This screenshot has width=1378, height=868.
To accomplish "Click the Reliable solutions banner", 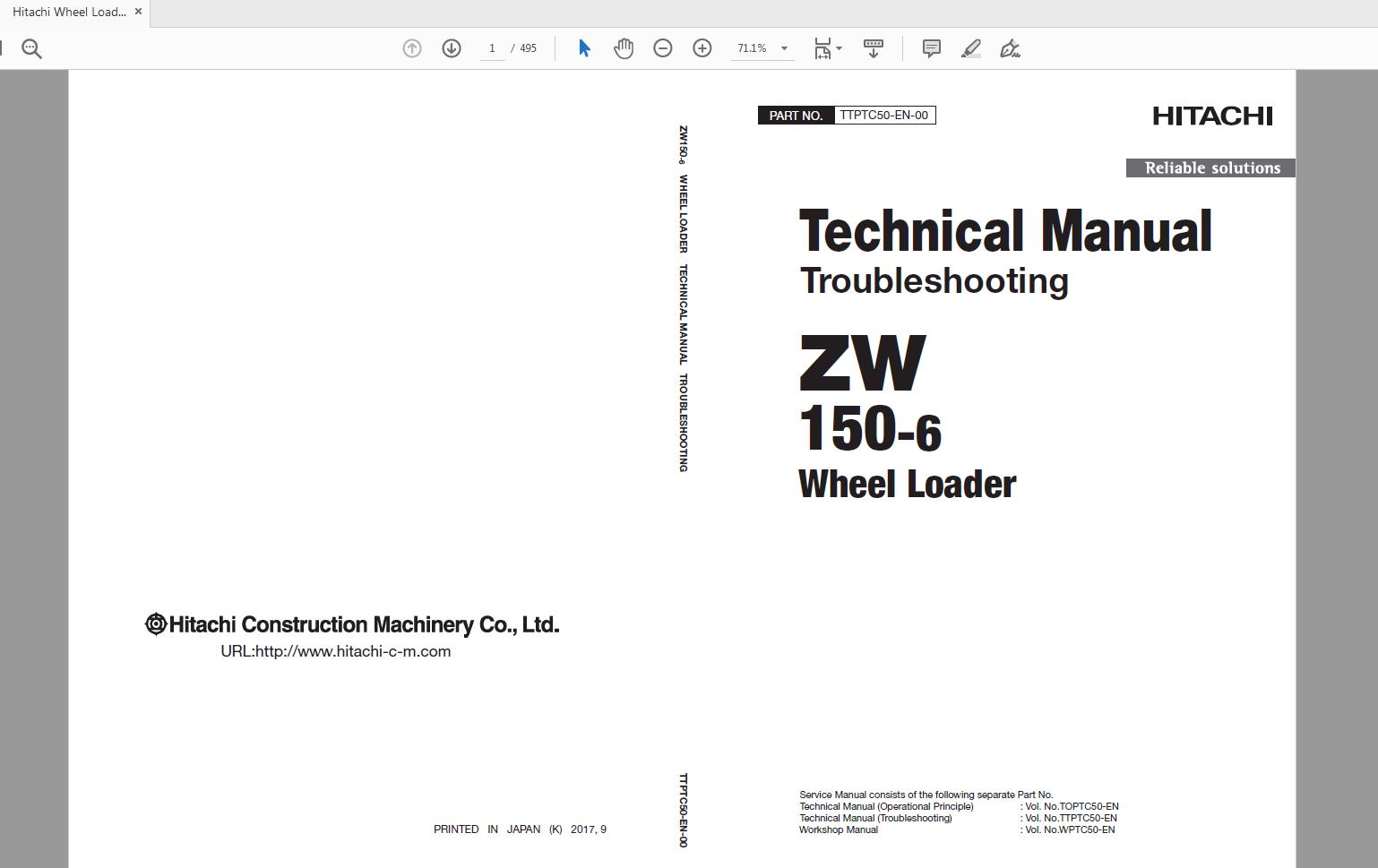I will pyautogui.click(x=1210, y=168).
